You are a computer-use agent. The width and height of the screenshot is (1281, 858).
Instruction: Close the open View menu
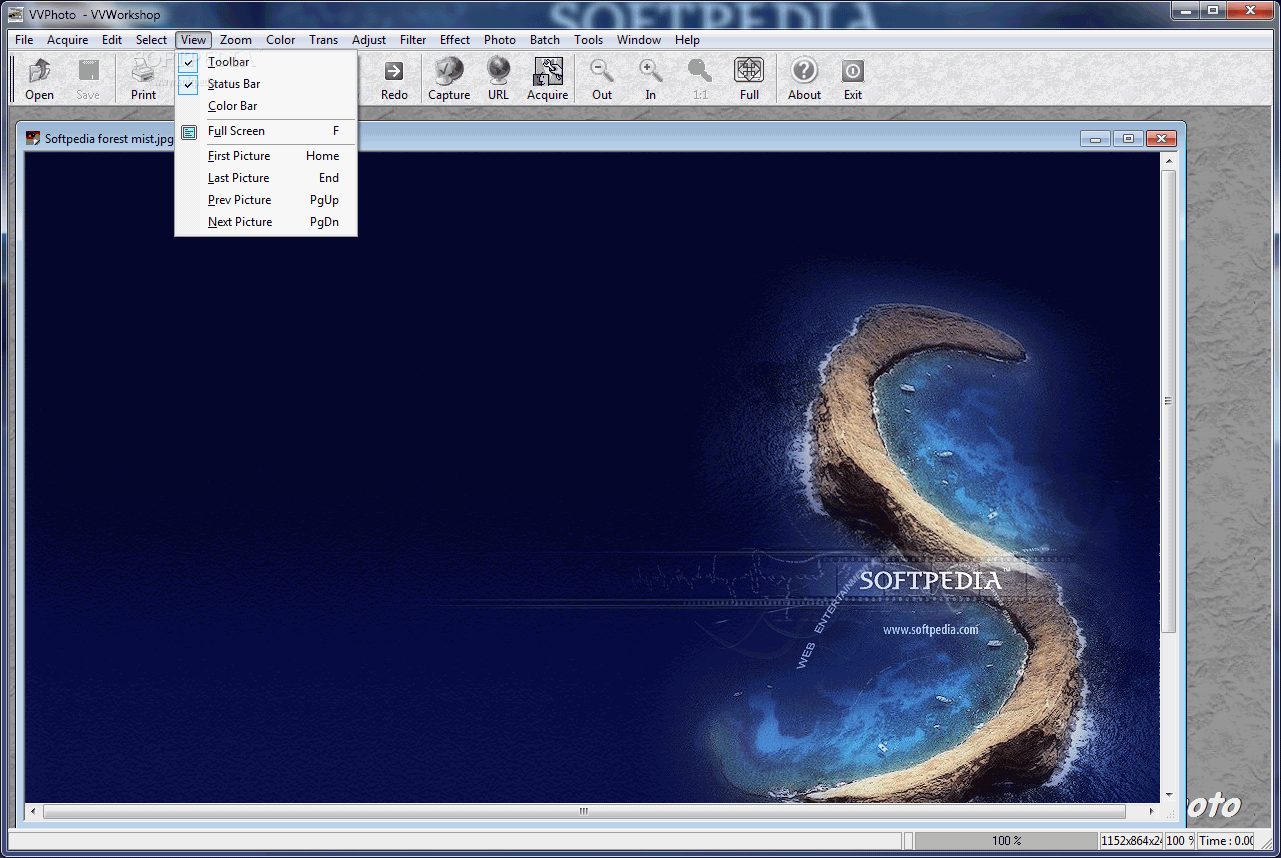[194, 40]
